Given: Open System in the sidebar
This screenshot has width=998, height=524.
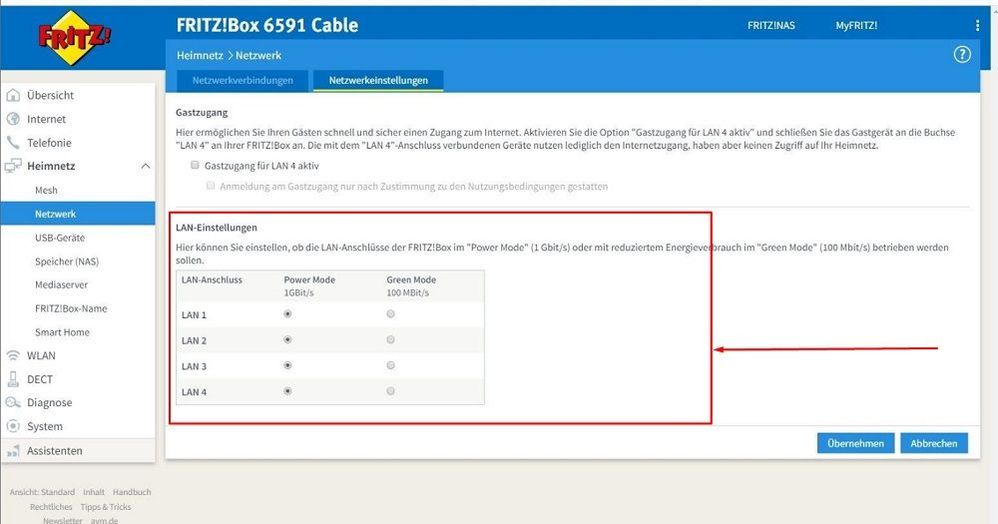Looking at the screenshot, I should 45,426.
